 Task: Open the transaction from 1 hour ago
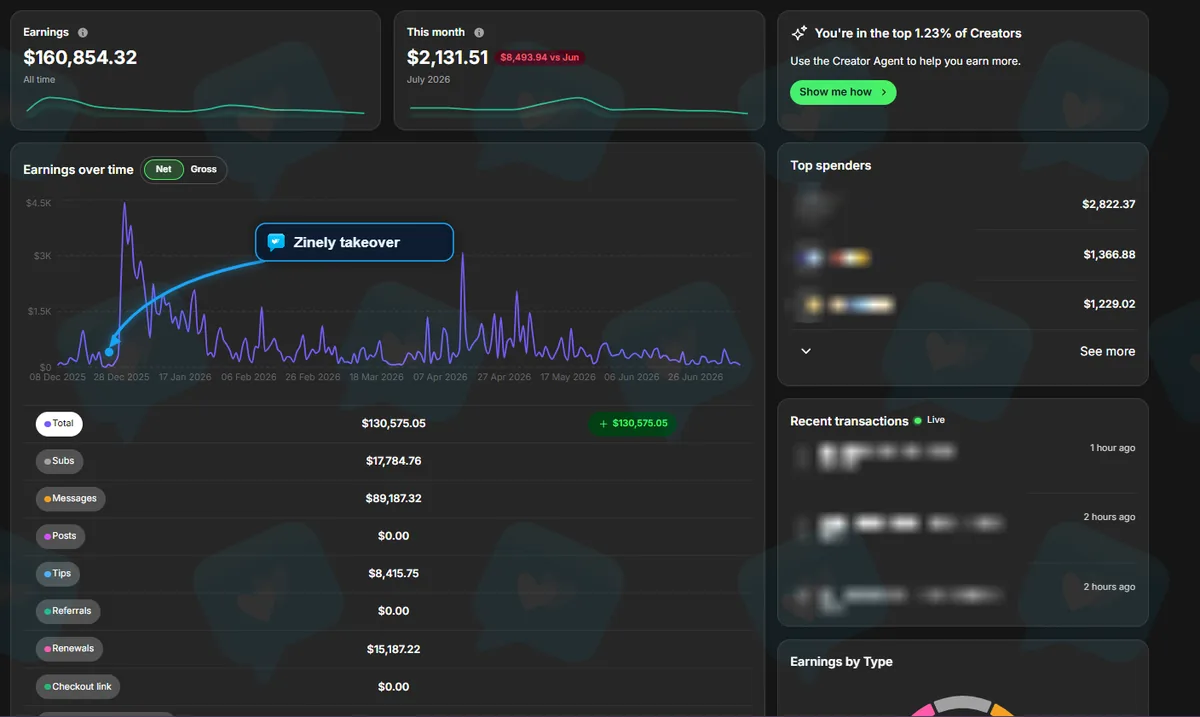pyautogui.click(x=964, y=456)
